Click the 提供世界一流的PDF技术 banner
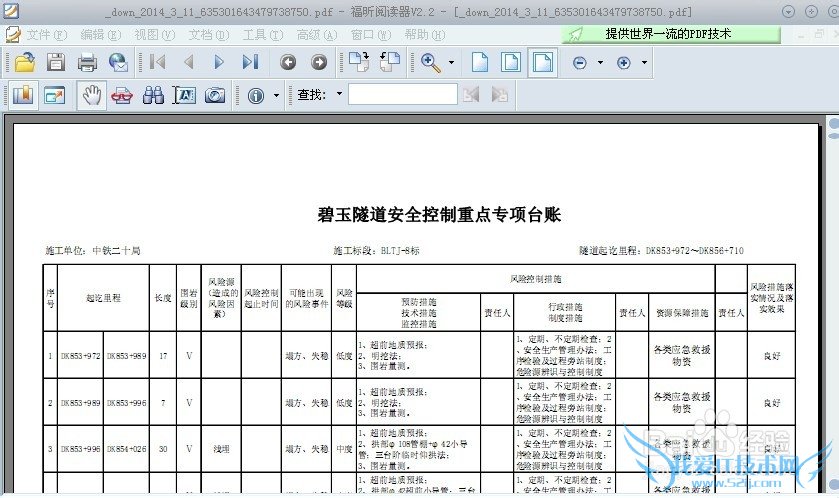 point(671,34)
